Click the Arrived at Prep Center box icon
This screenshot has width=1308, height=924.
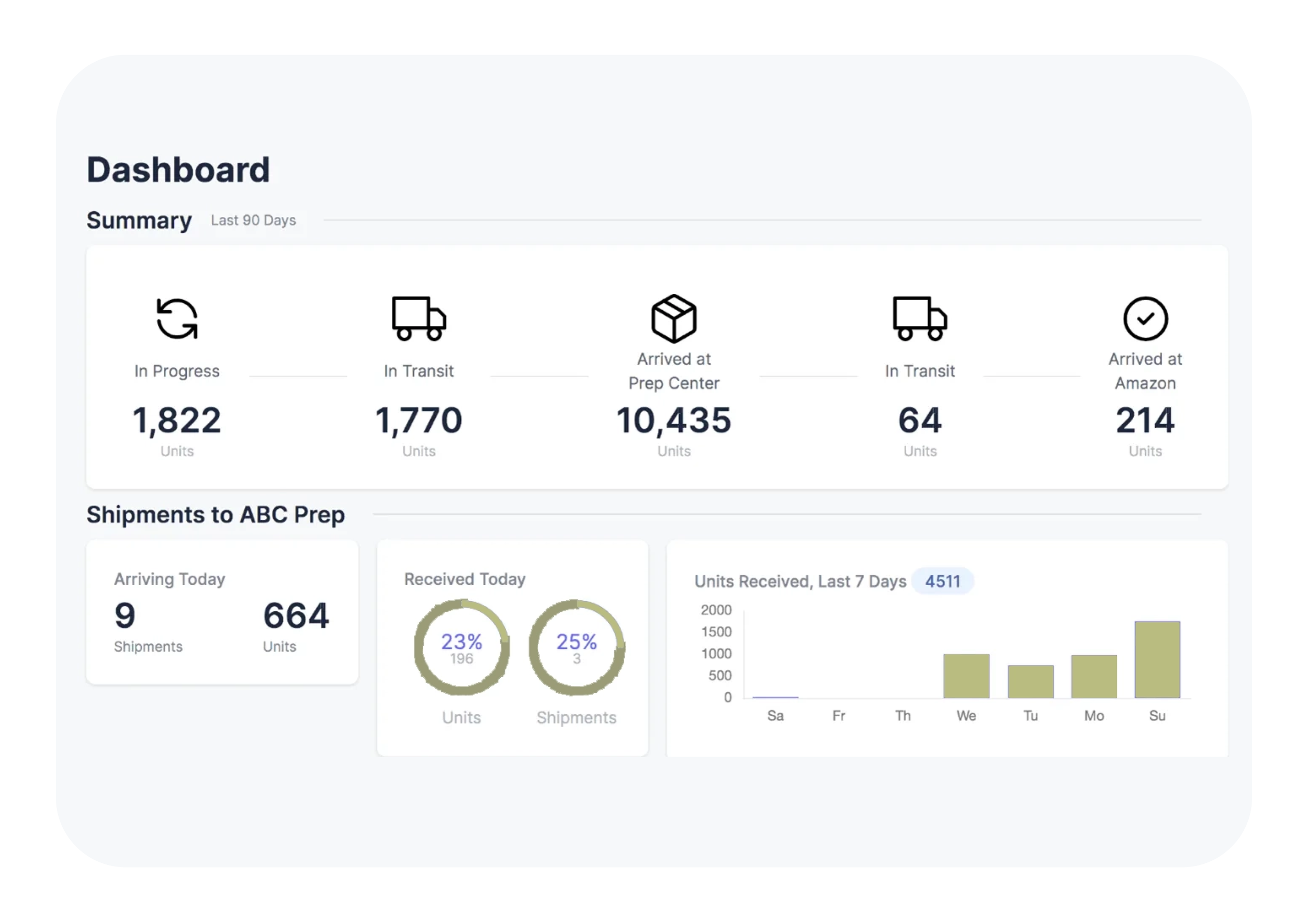coord(674,318)
